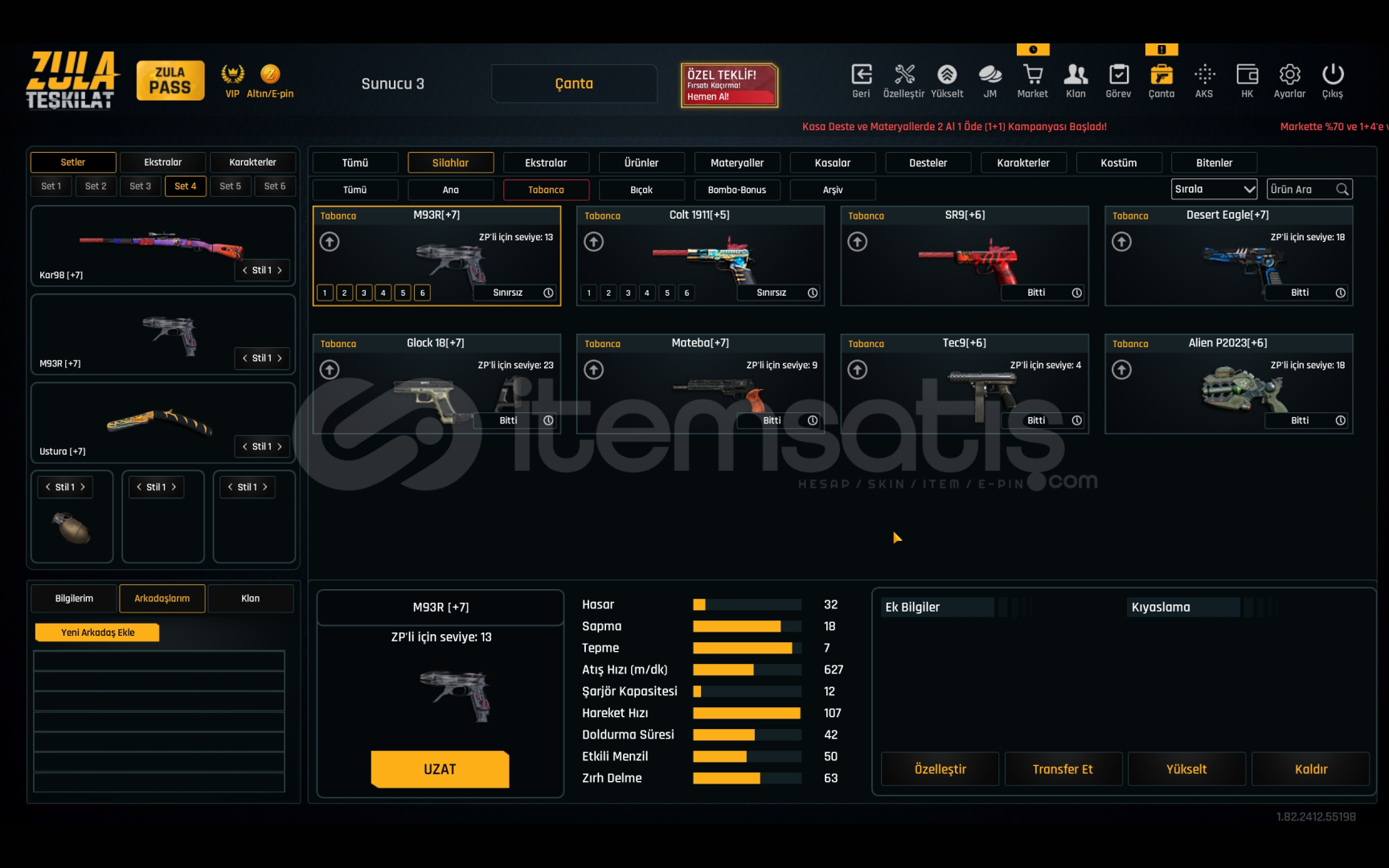Screen dimensions: 1389x868
Task: Click the upgrade arrow on Glock 18[+7] card
Action: coord(330,369)
